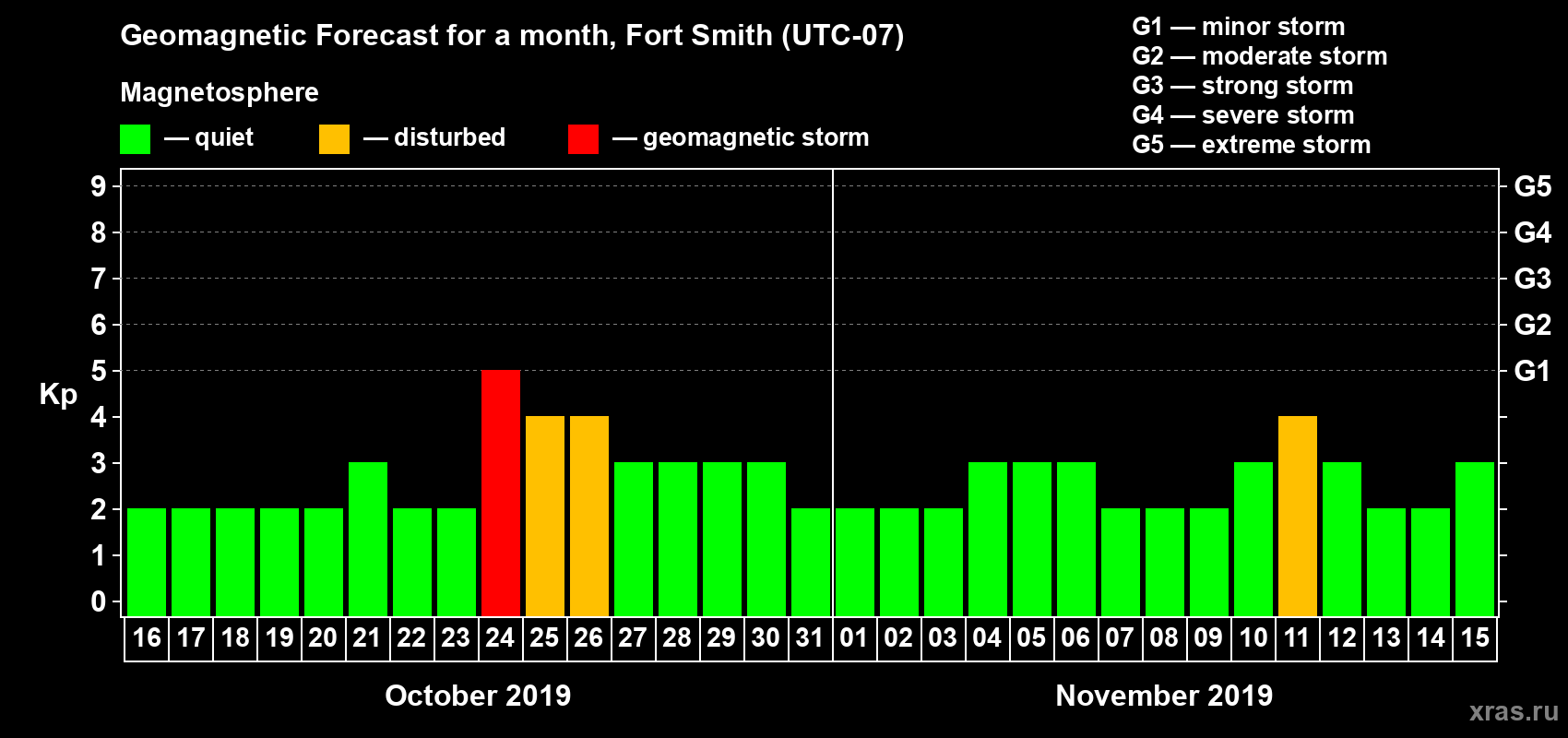1568x738 pixels.
Task: Click the orange disturbed legend swatch
Action: pos(334,139)
